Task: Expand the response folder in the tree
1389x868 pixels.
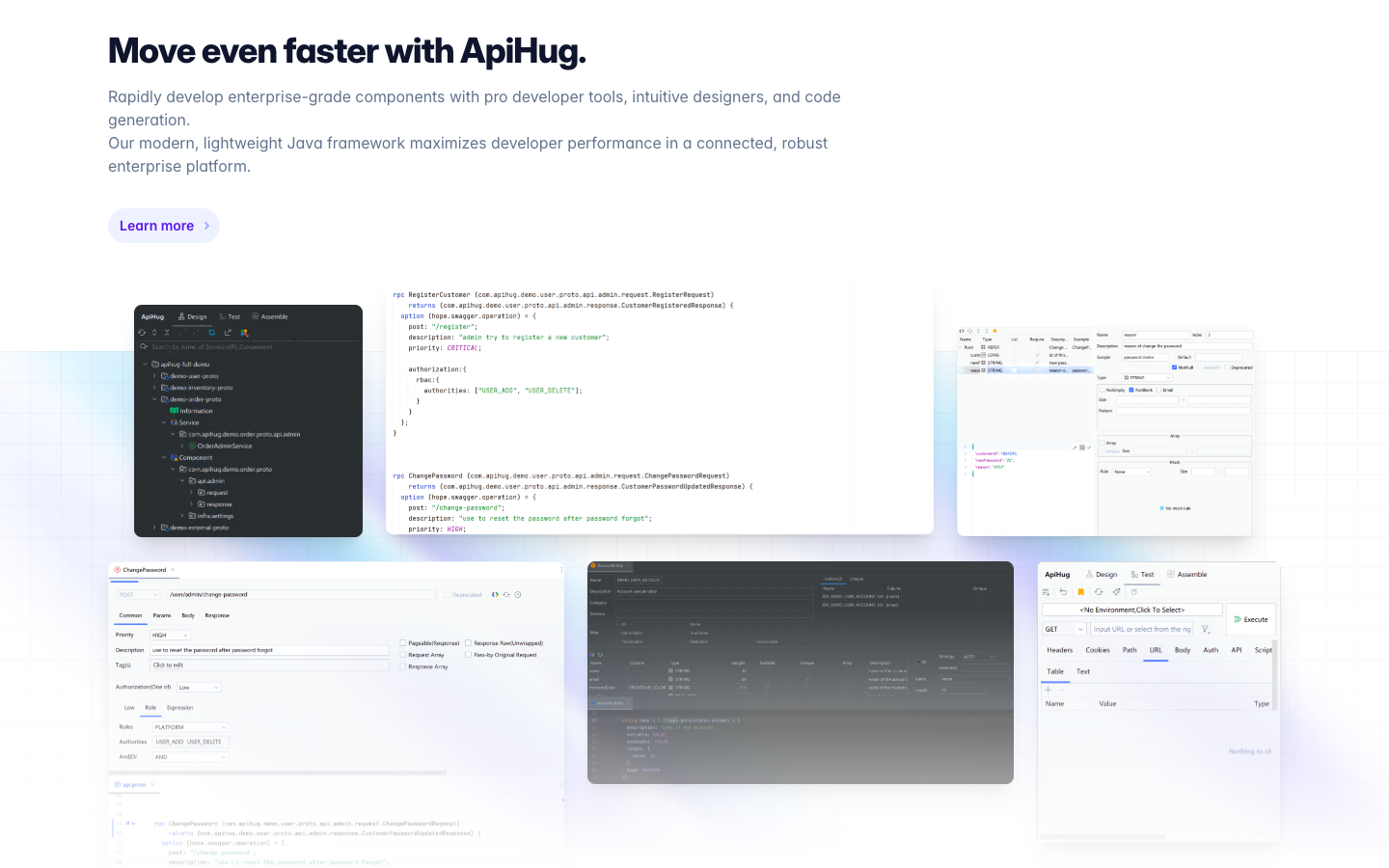Action: click(x=192, y=504)
